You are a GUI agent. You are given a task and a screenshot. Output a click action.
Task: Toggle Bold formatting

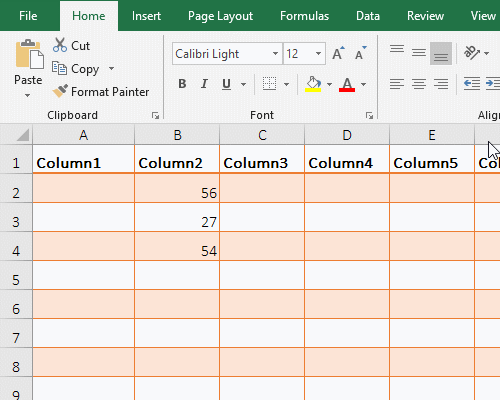click(x=182, y=84)
